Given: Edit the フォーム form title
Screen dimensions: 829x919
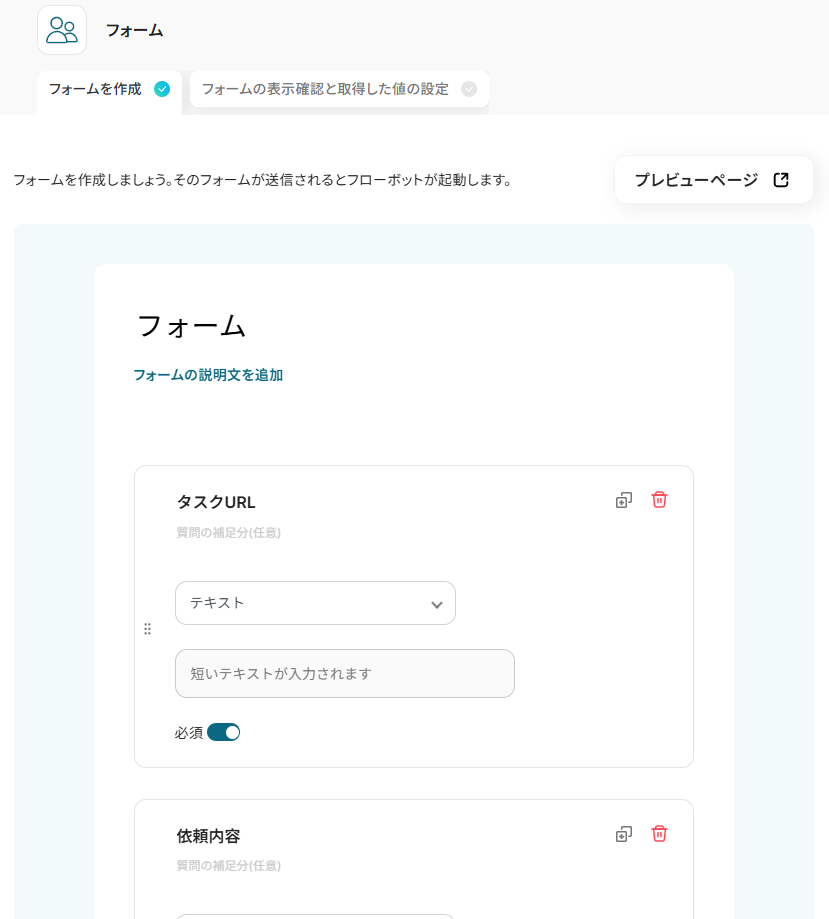Looking at the screenshot, I should 191,326.
